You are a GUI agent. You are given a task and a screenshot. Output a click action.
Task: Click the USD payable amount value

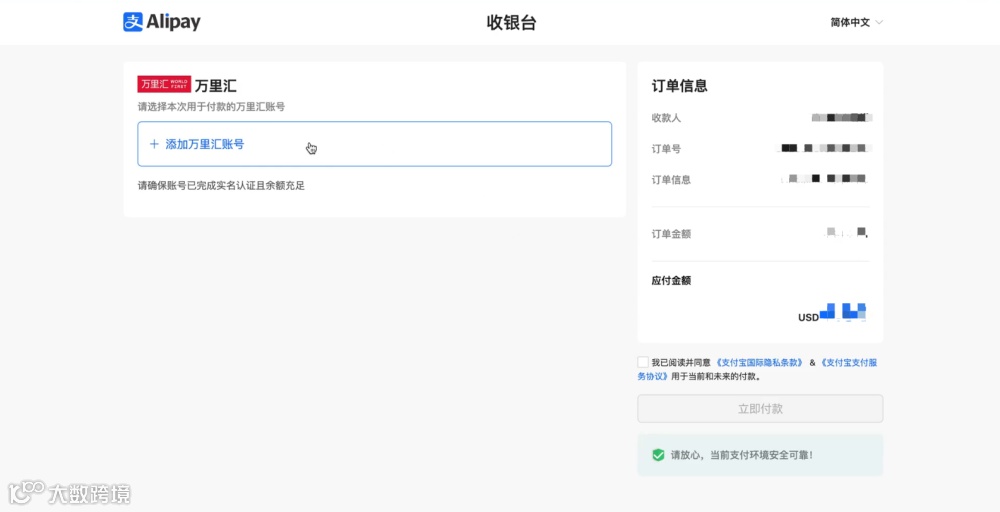click(832, 312)
